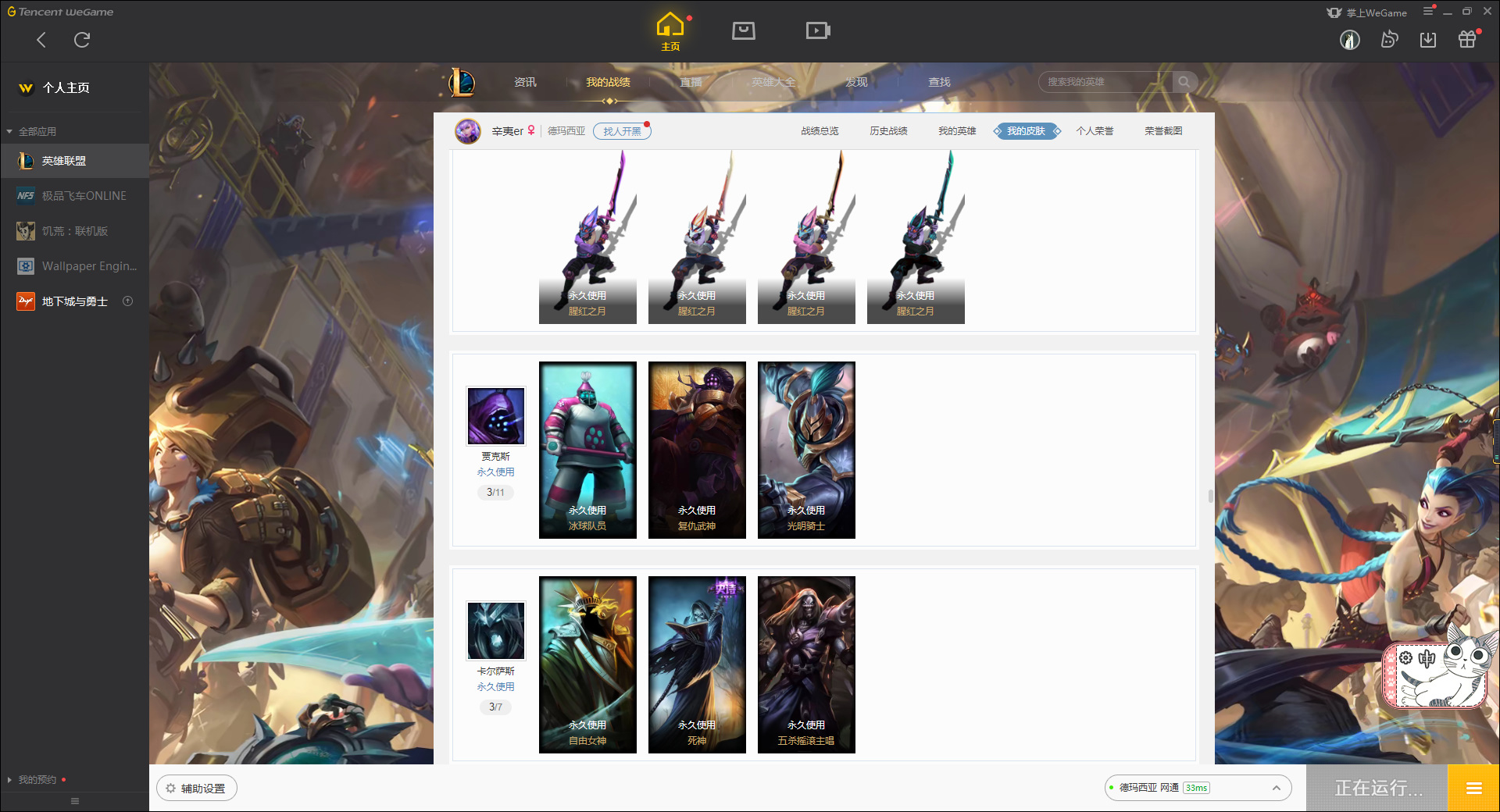The height and width of the screenshot is (812, 1500).
Task: Focus the 搜索我的英雄 search field
Action: (x=1105, y=82)
